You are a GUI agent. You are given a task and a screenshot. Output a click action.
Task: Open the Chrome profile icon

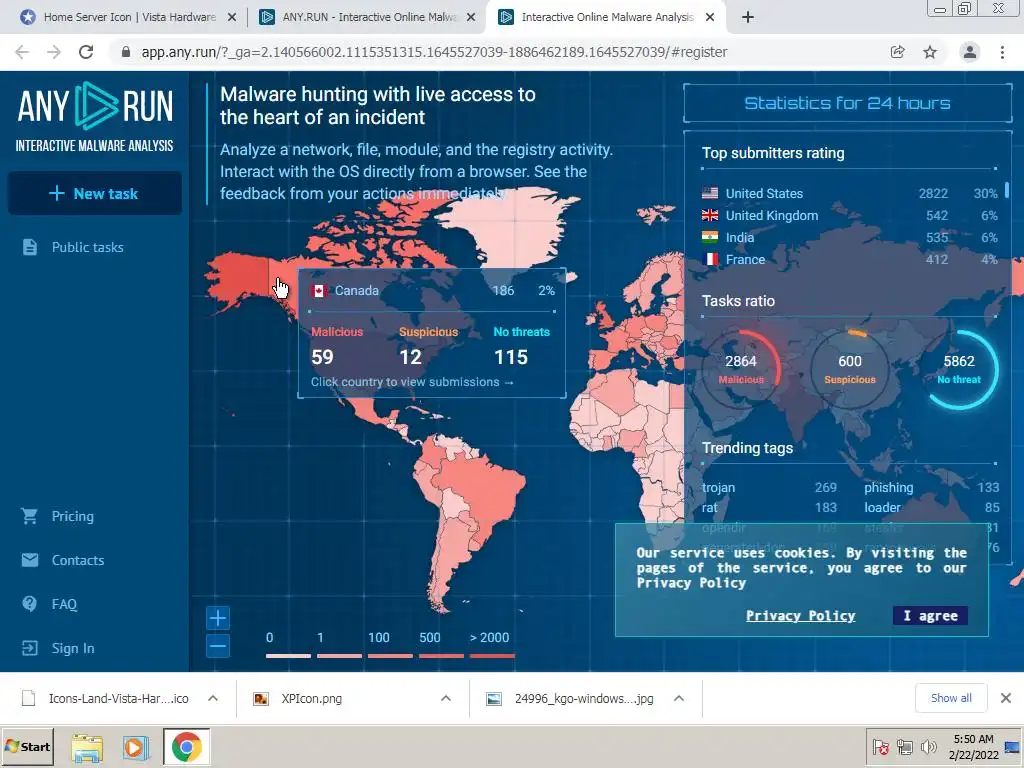pyautogui.click(x=970, y=52)
